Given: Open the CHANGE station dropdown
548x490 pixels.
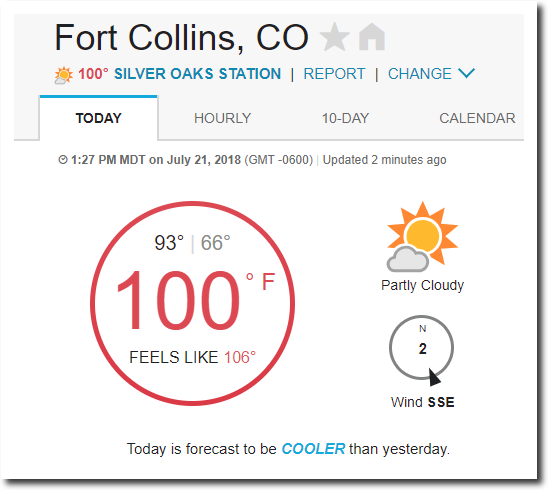Looking at the screenshot, I should click(x=431, y=74).
